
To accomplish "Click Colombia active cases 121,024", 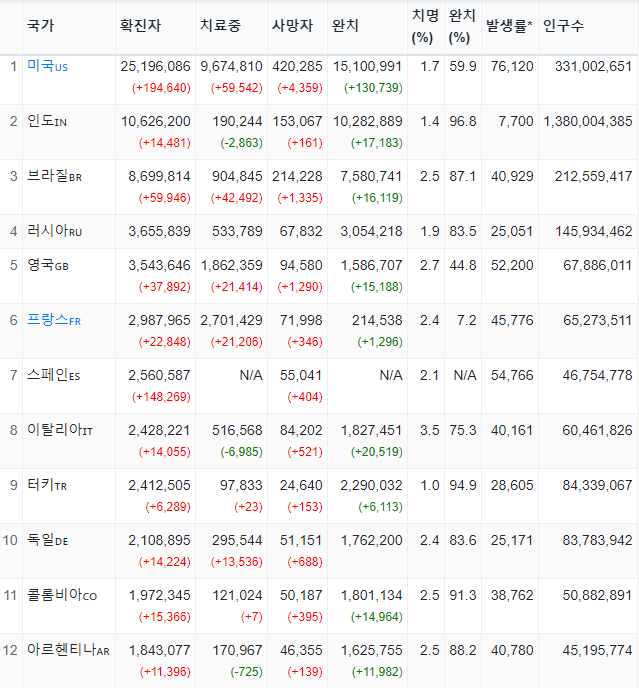I will tap(237, 595).
